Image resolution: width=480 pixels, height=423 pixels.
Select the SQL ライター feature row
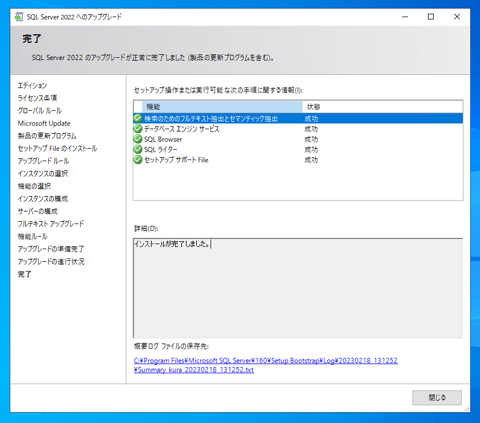[x=298, y=149]
